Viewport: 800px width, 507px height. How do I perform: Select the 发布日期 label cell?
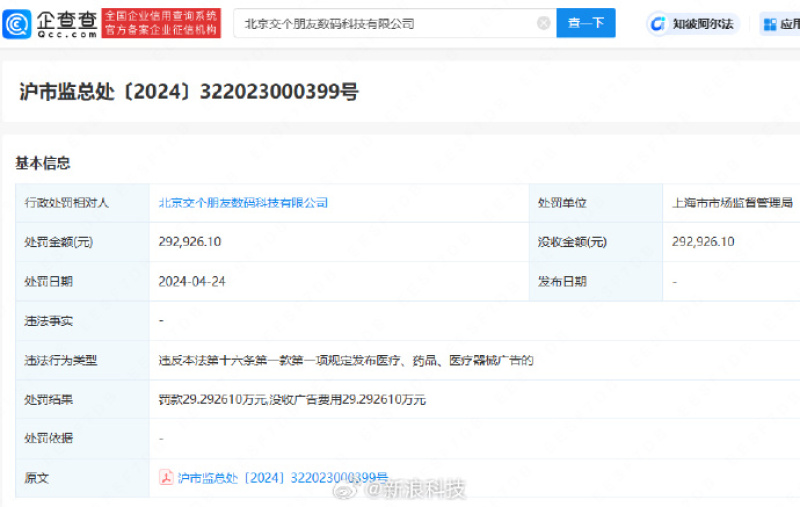click(595, 282)
